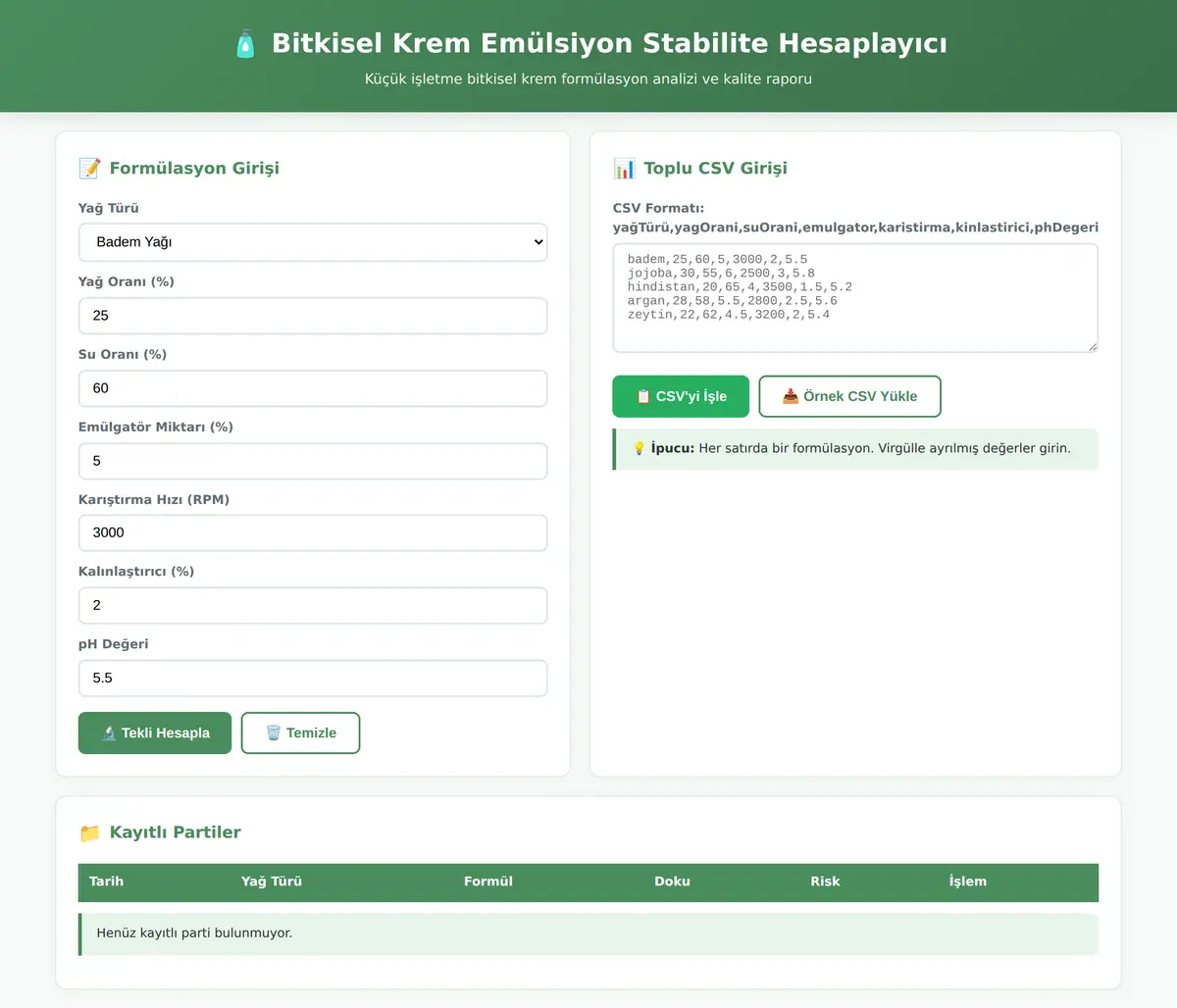Focus the Kalınlaştırıcı (%) input

click(x=313, y=605)
